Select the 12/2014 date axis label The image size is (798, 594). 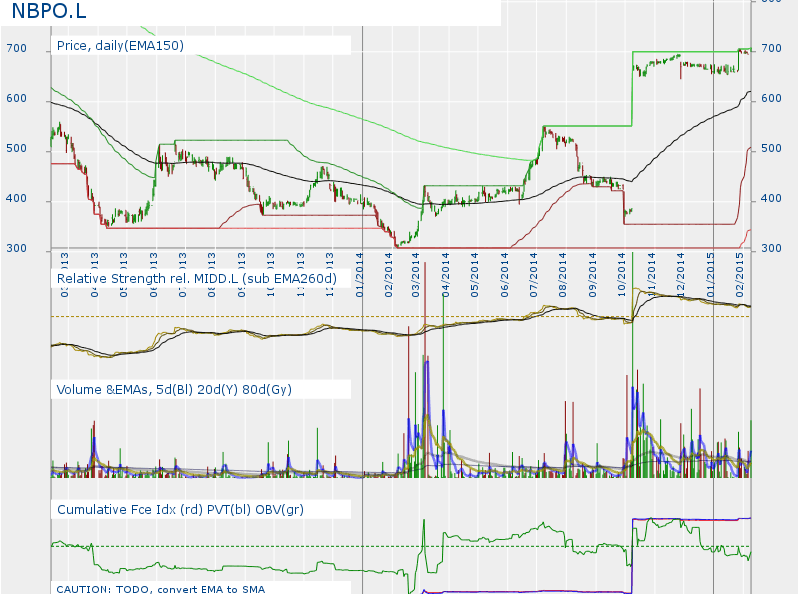pos(681,272)
